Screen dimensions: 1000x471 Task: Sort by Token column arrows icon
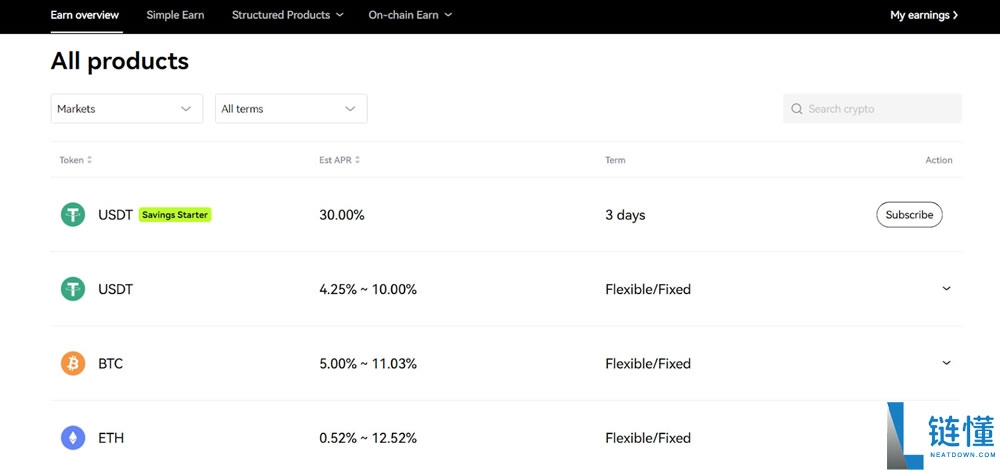pos(90,160)
